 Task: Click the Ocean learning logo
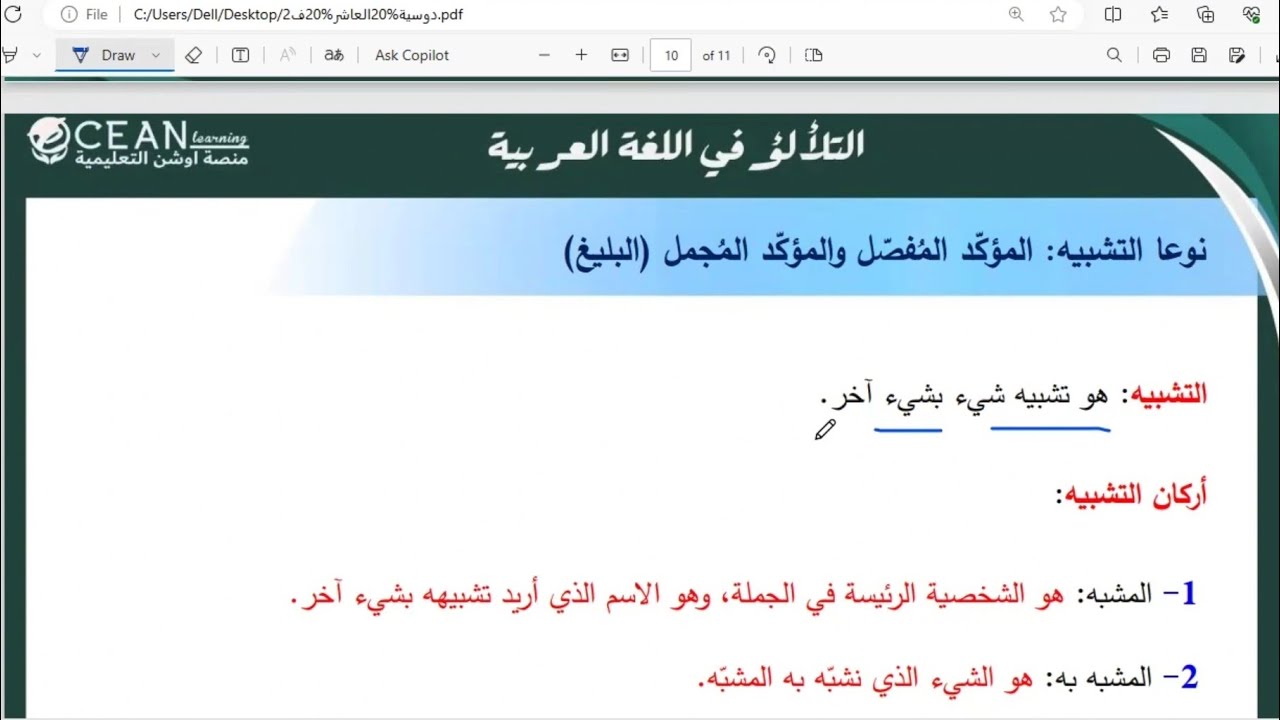[138, 143]
